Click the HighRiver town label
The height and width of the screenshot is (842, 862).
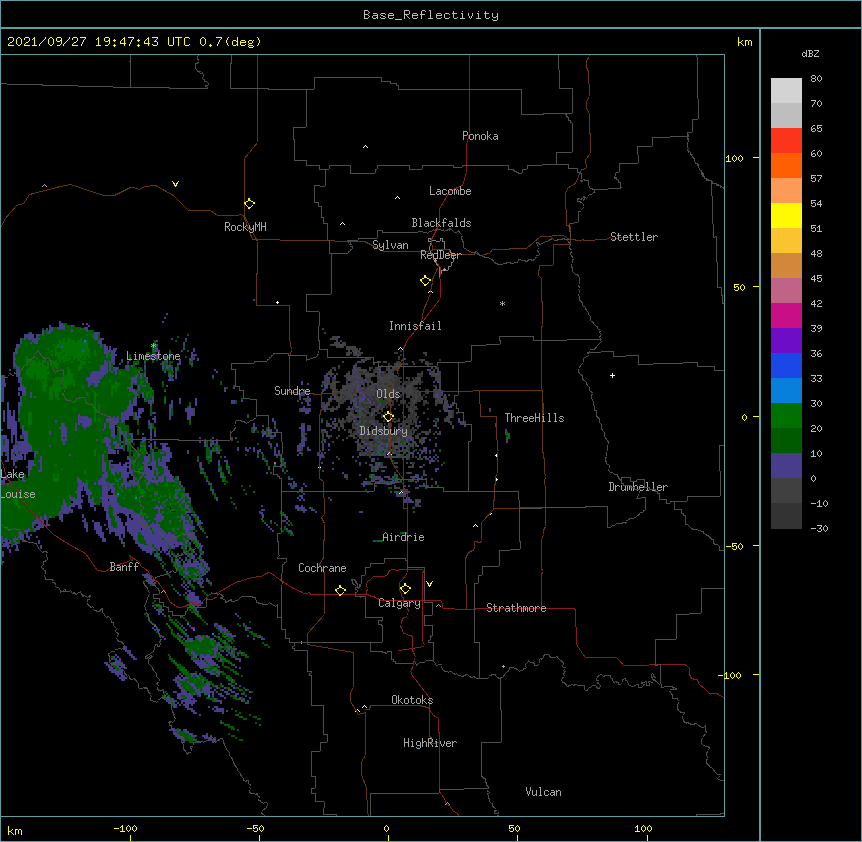[x=430, y=743]
